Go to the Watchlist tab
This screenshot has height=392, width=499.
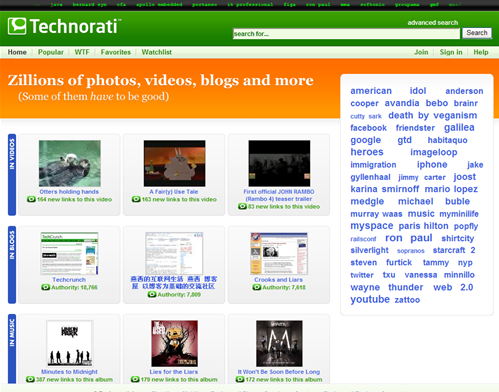click(x=157, y=52)
